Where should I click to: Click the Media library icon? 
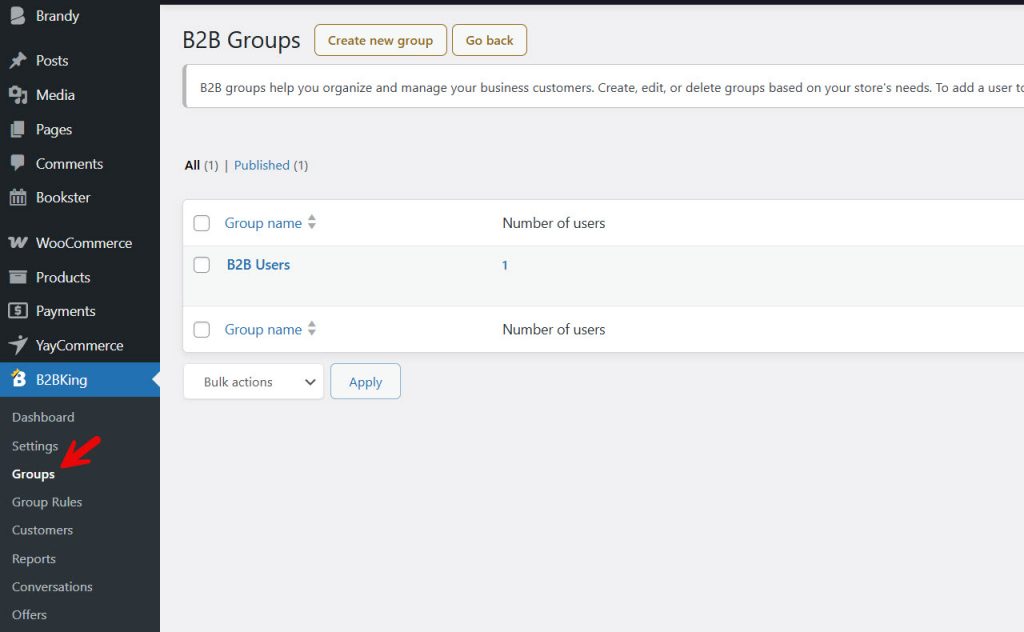[18, 94]
